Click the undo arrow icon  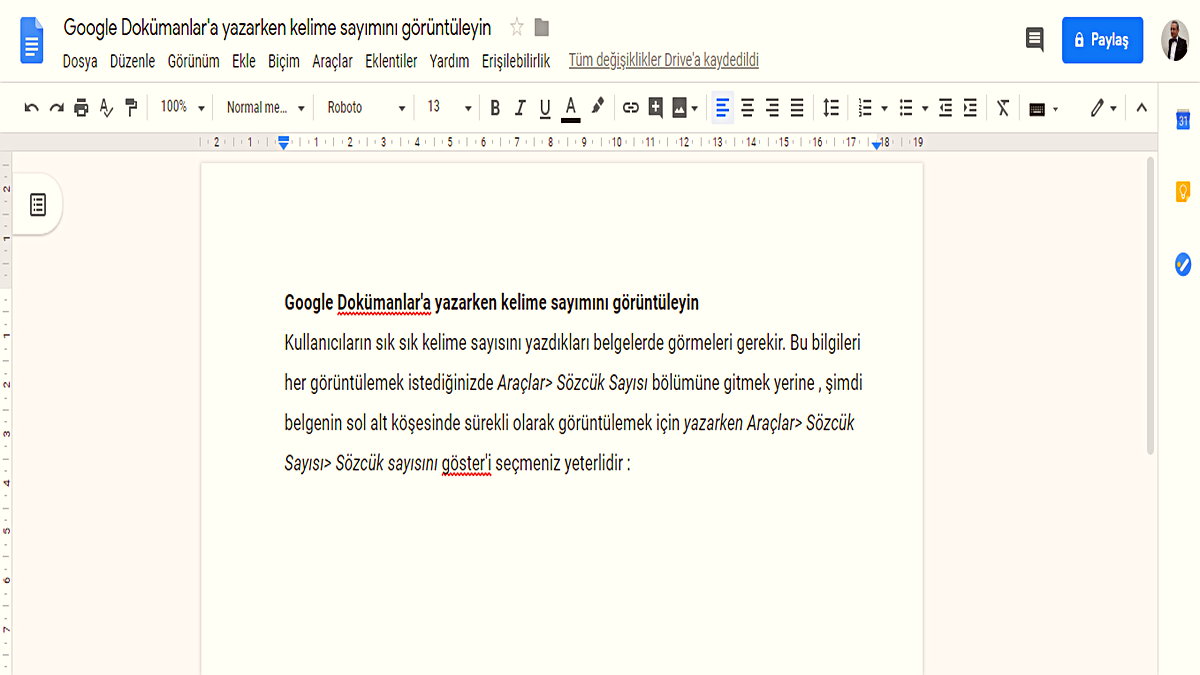32,108
